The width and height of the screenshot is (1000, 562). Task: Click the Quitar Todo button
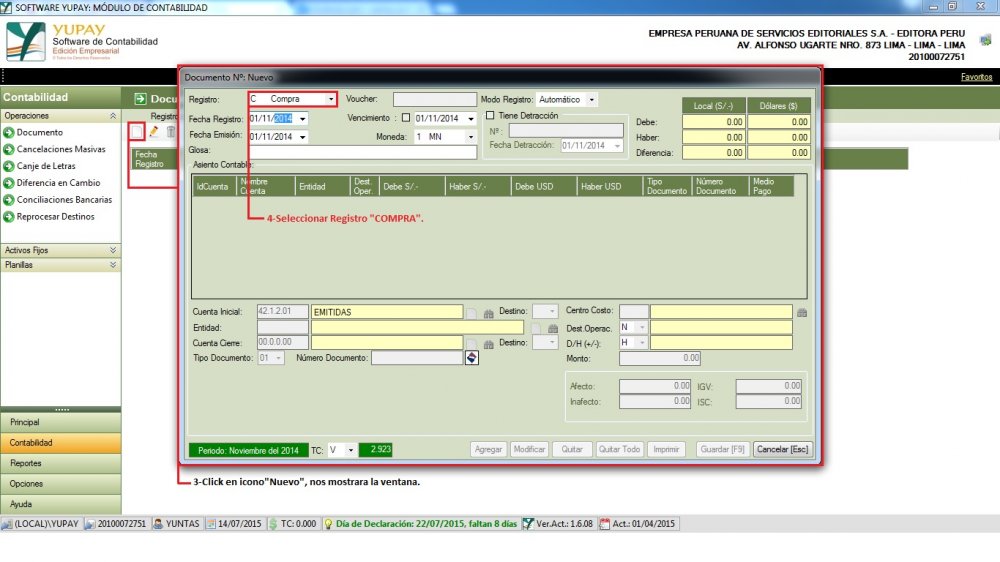(619, 449)
